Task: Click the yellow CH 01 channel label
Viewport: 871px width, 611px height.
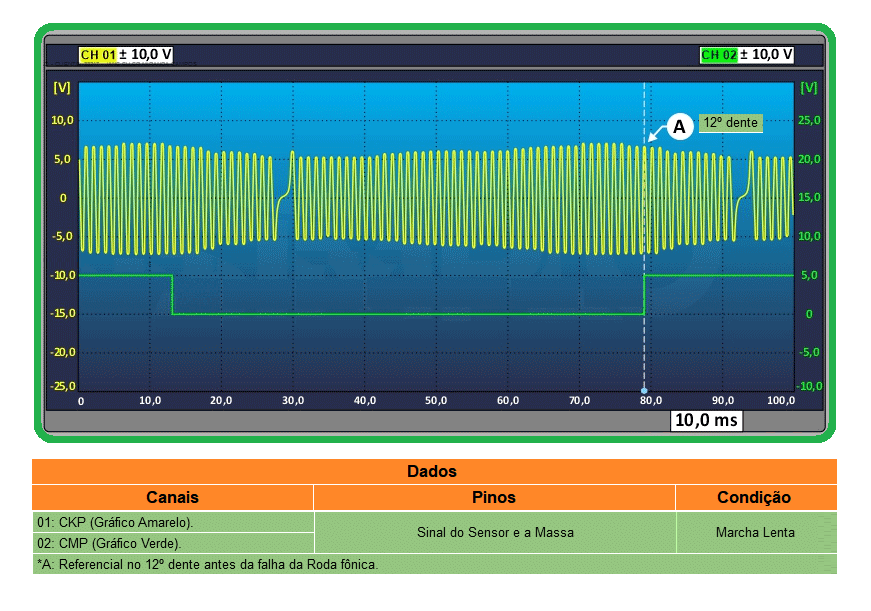Action: tap(98, 55)
